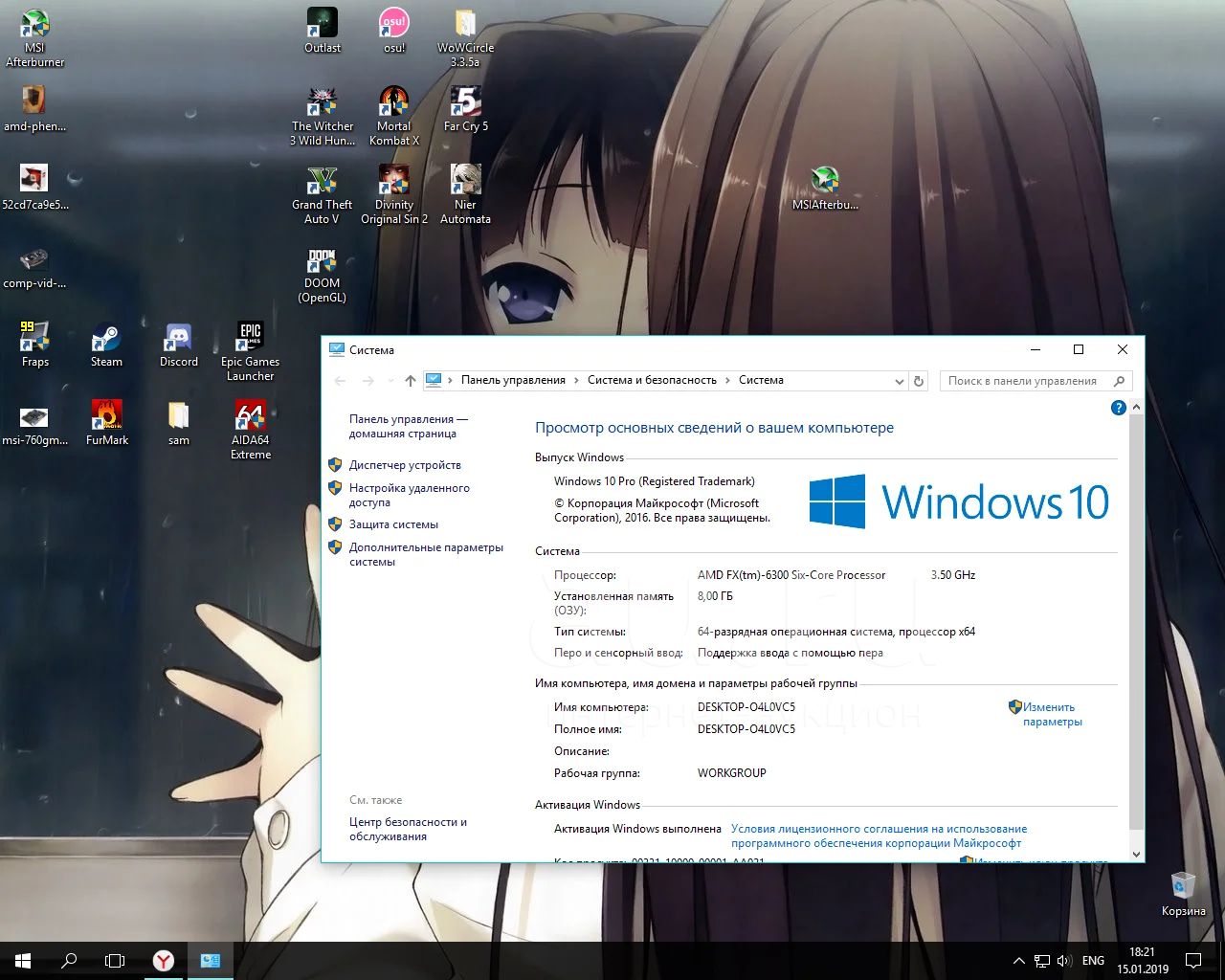Open Диспетчер устройств link
Screen dimensions: 1225x980
click(405, 465)
